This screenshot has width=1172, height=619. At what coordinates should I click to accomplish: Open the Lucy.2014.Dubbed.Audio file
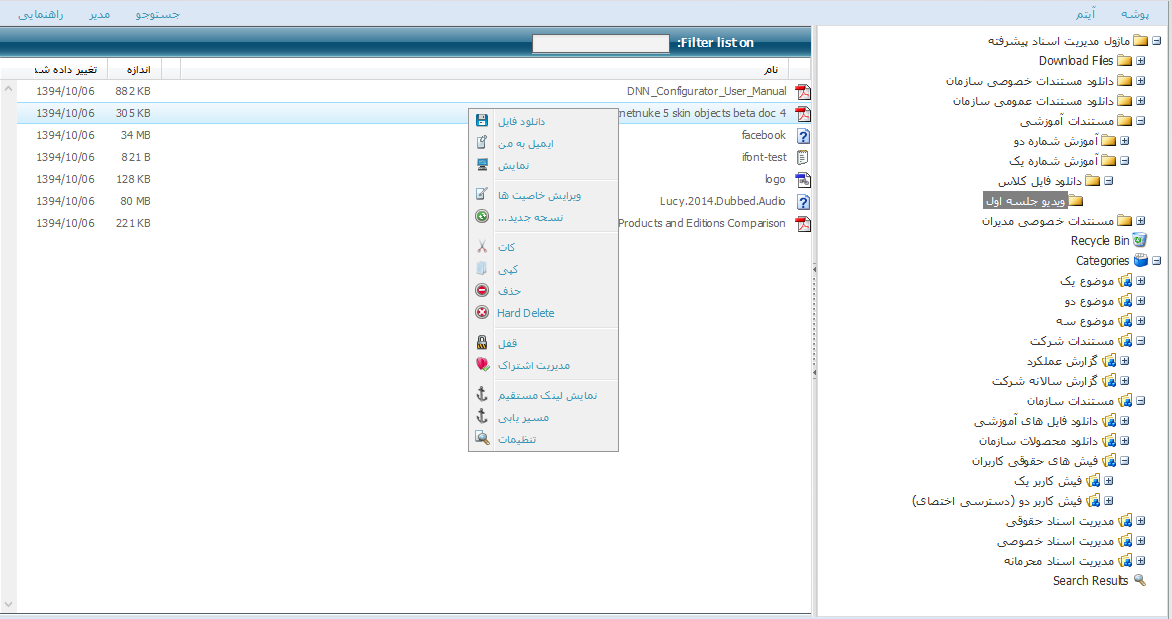[723, 202]
